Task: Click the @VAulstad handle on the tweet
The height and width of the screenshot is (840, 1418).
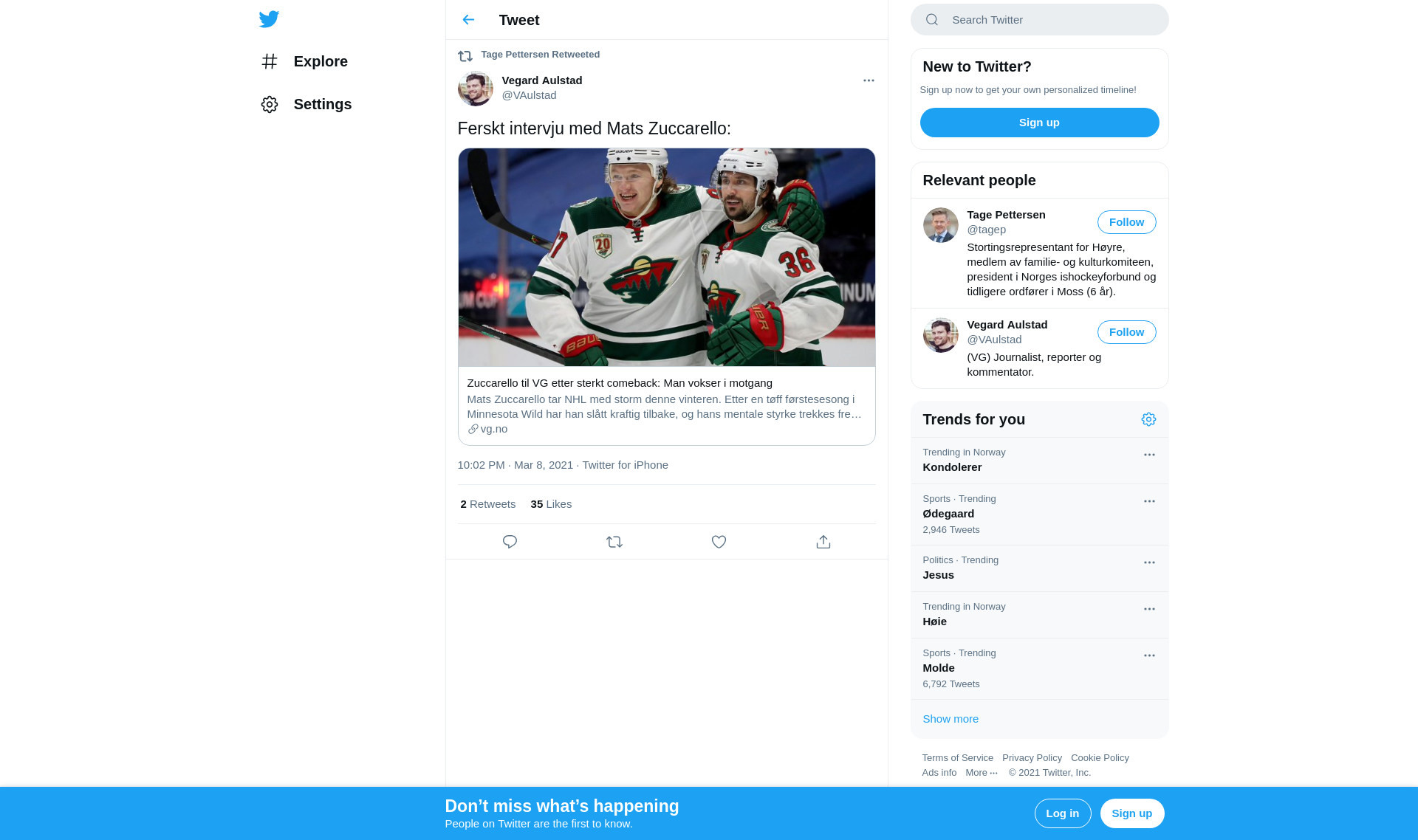Action: tap(530, 95)
